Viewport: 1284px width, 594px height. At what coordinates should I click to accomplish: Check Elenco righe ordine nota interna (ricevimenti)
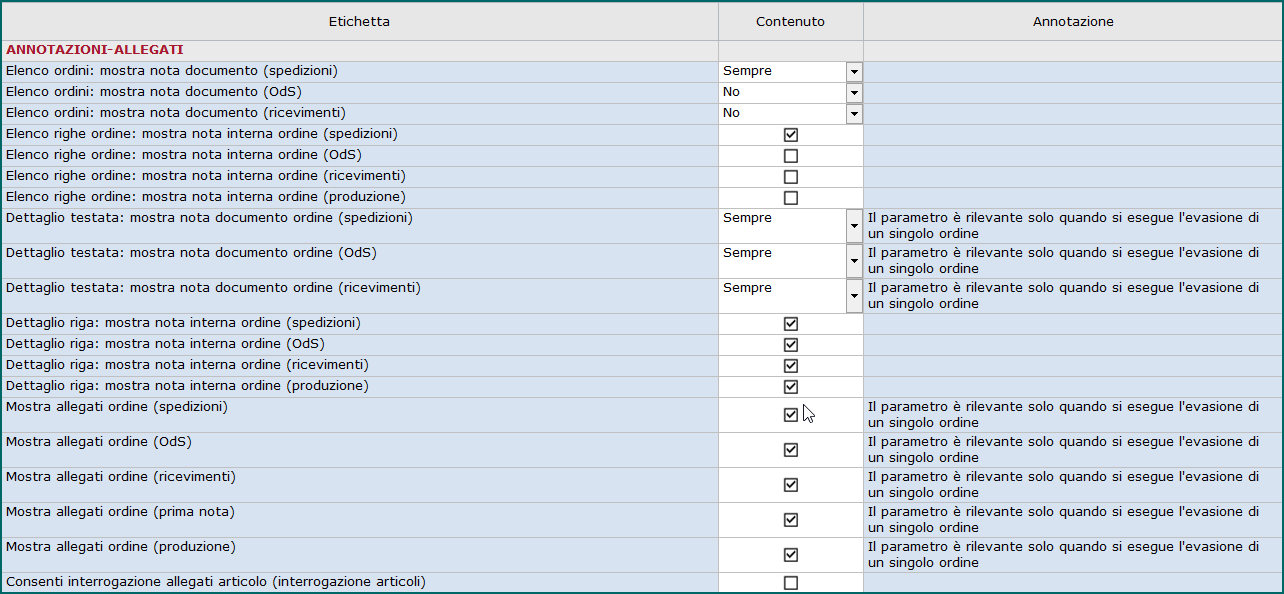[x=791, y=177]
